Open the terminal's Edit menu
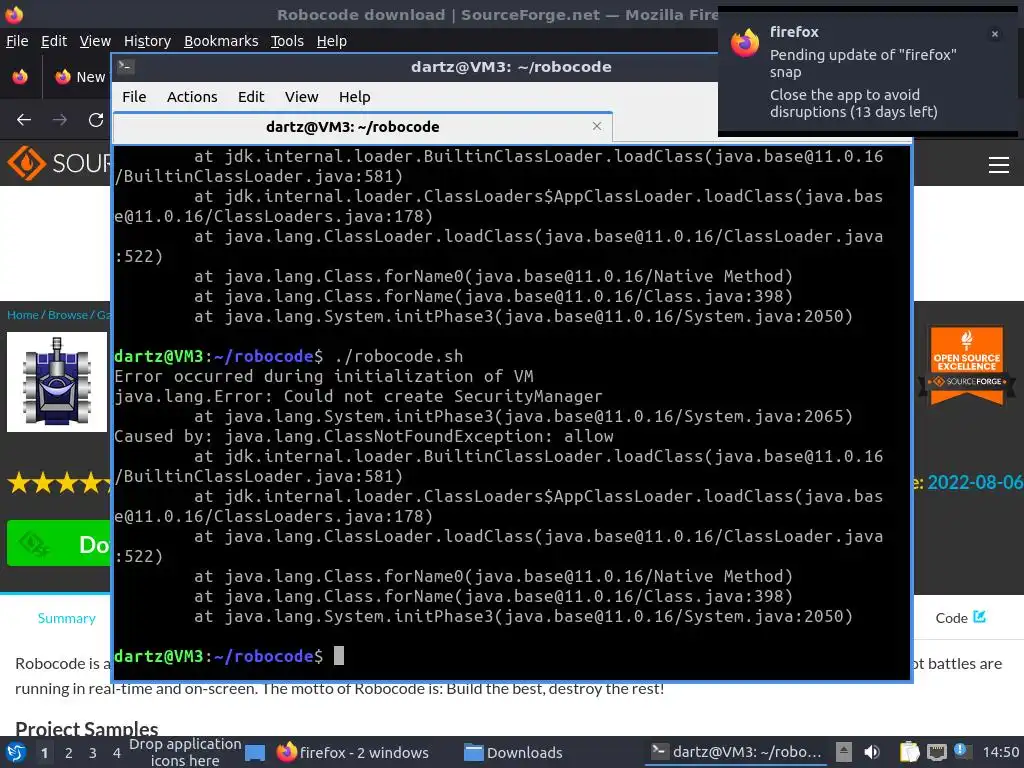This screenshot has height=768, width=1024. point(251,97)
